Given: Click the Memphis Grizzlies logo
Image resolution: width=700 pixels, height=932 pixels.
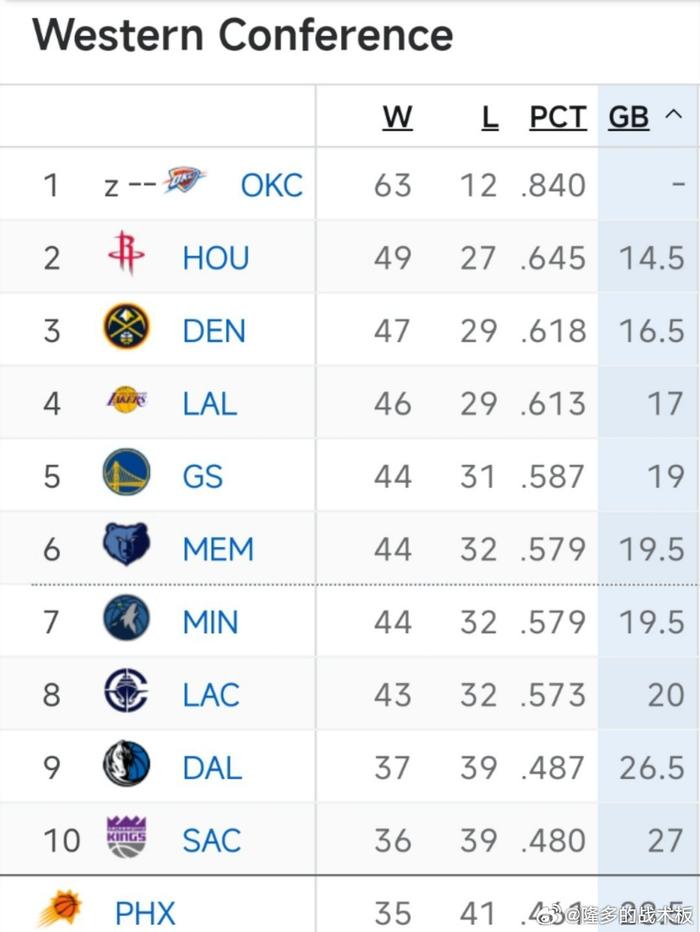Looking at the screenshot, I should click(126, 547).
